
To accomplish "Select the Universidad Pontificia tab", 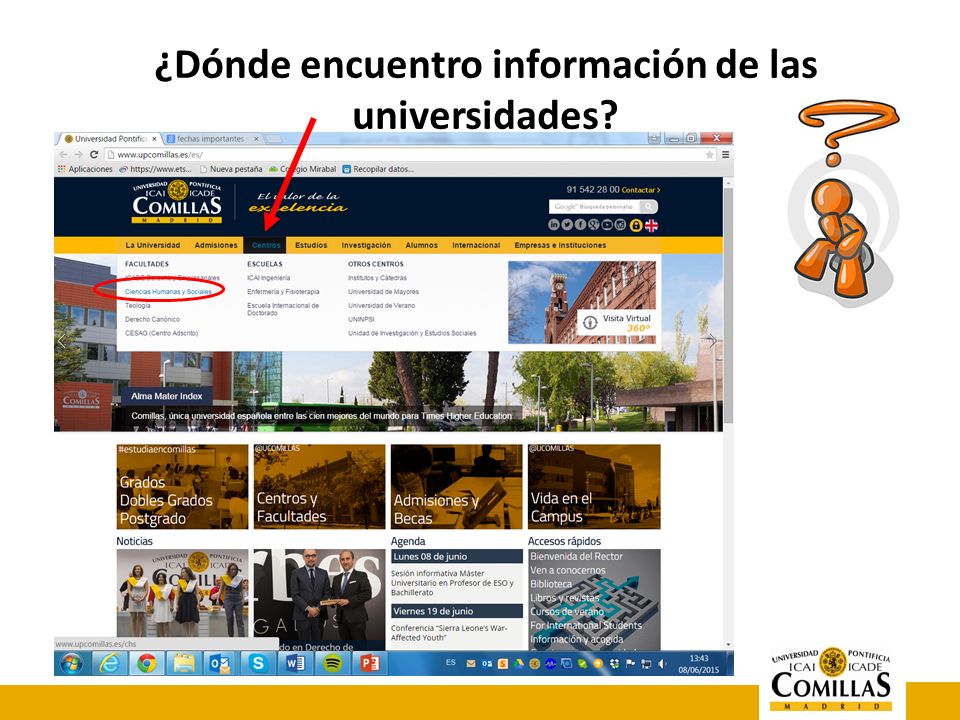I will [110, 139].
